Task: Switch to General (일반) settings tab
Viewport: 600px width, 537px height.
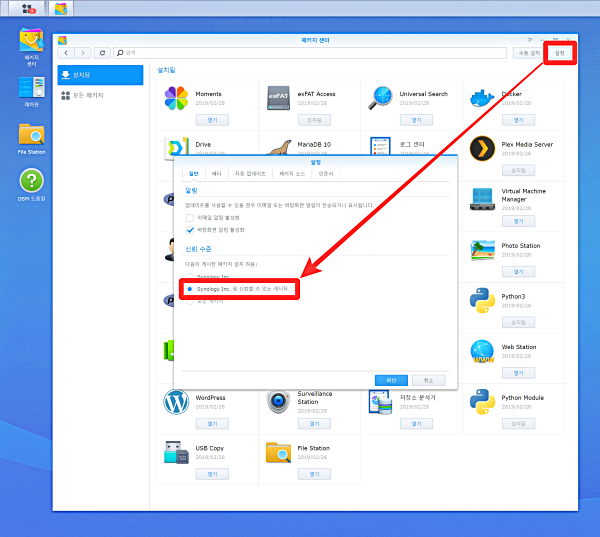Action: (194, 174)
